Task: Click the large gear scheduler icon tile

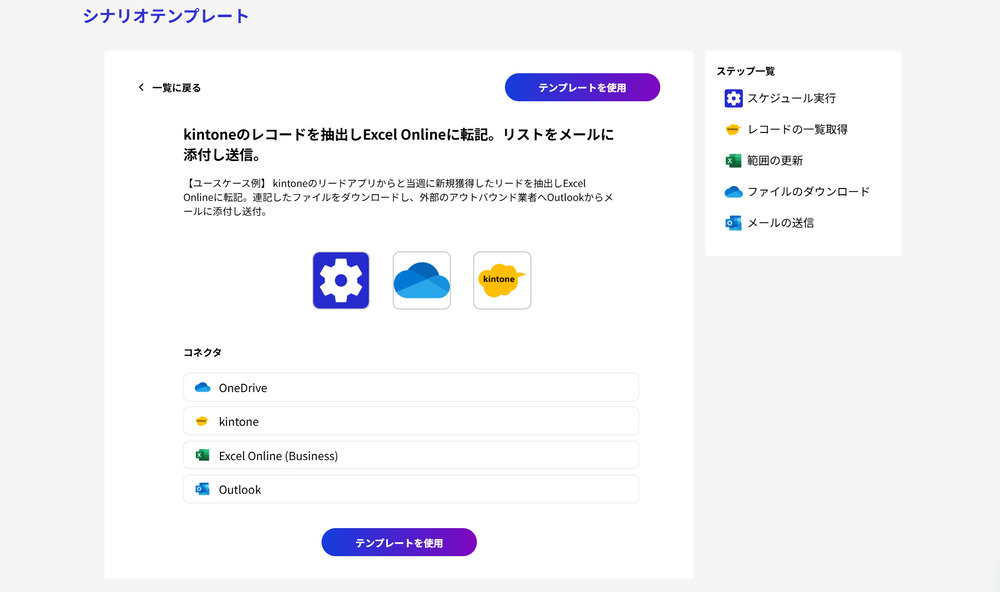Action: pyautogui.click(x=341, y=280)
